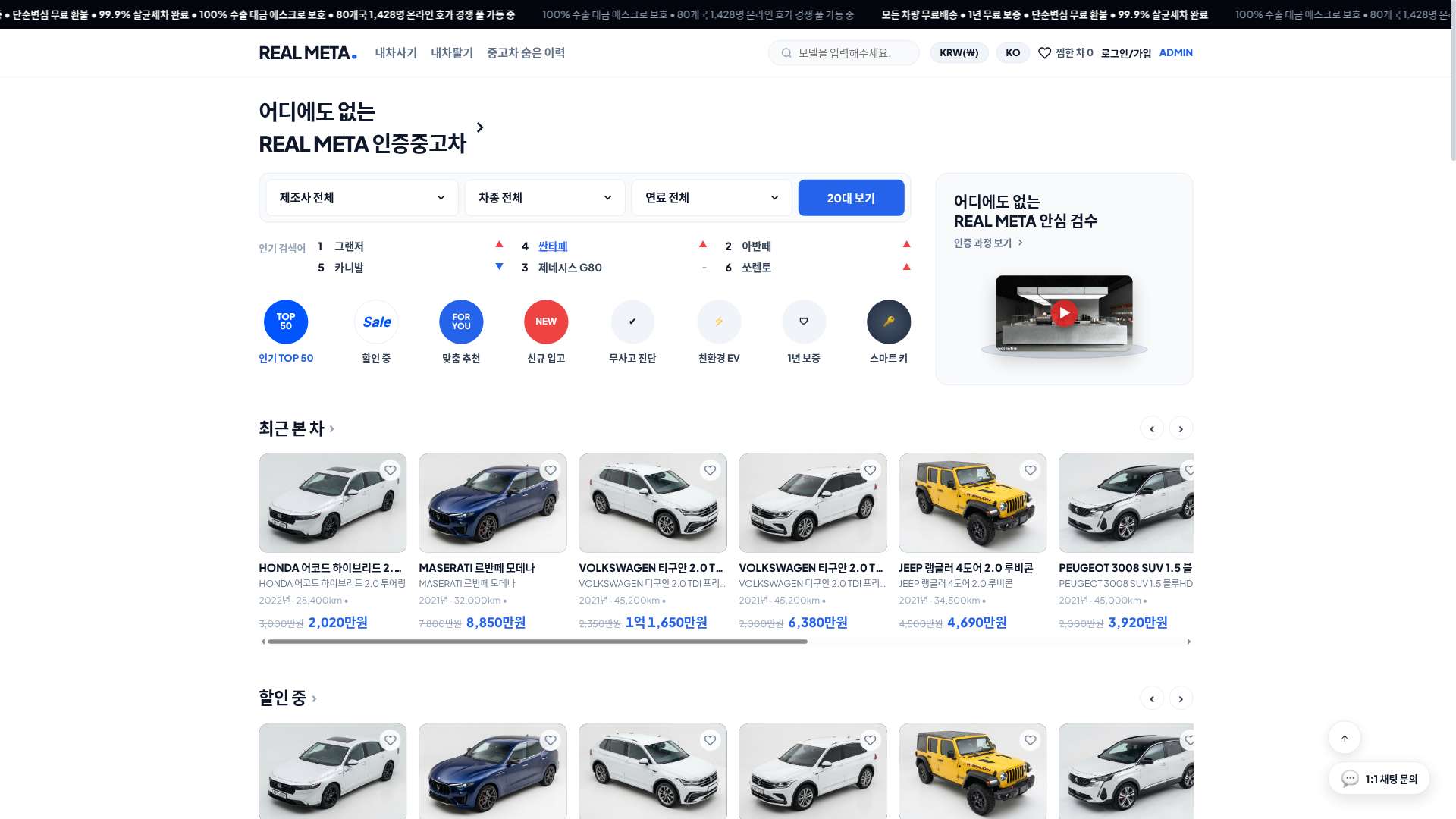
Task: Open the 1:1 채팅 문의 chat bubble
Action: click(x=1379, y=779)
